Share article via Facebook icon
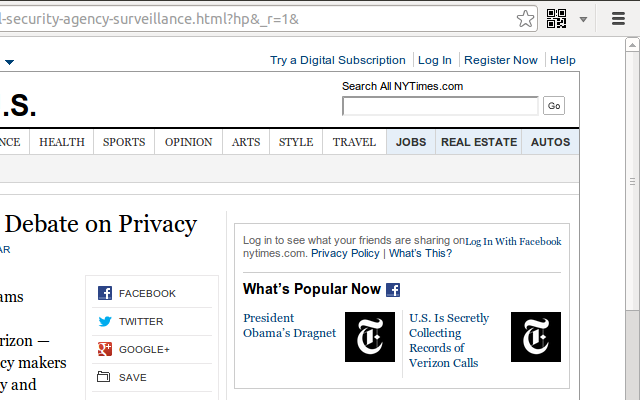This screenshot has height=400, width=640. pos(105,293)
